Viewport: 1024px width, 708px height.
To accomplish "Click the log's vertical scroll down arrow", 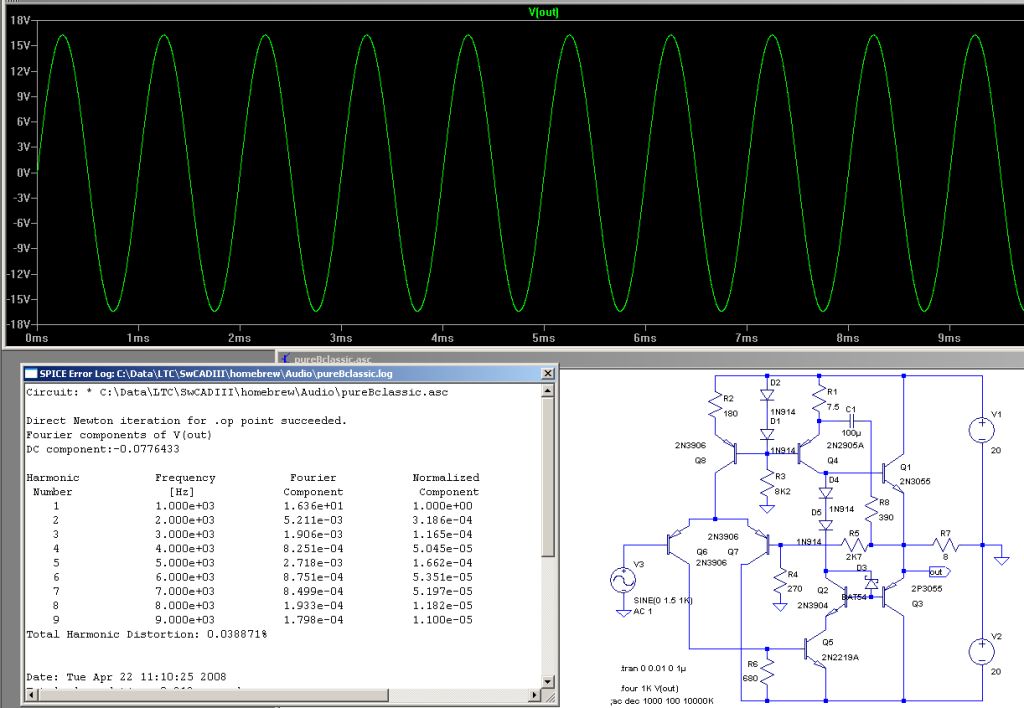I will point(546,682).
